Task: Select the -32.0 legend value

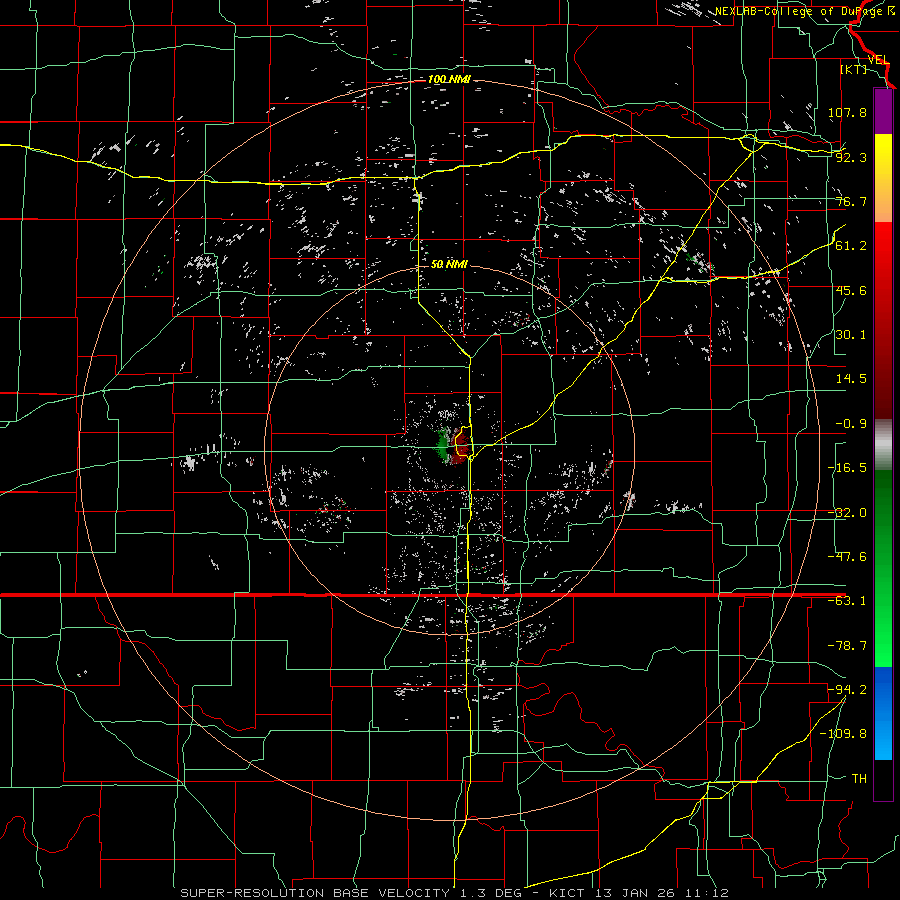Action: point(847,513)
